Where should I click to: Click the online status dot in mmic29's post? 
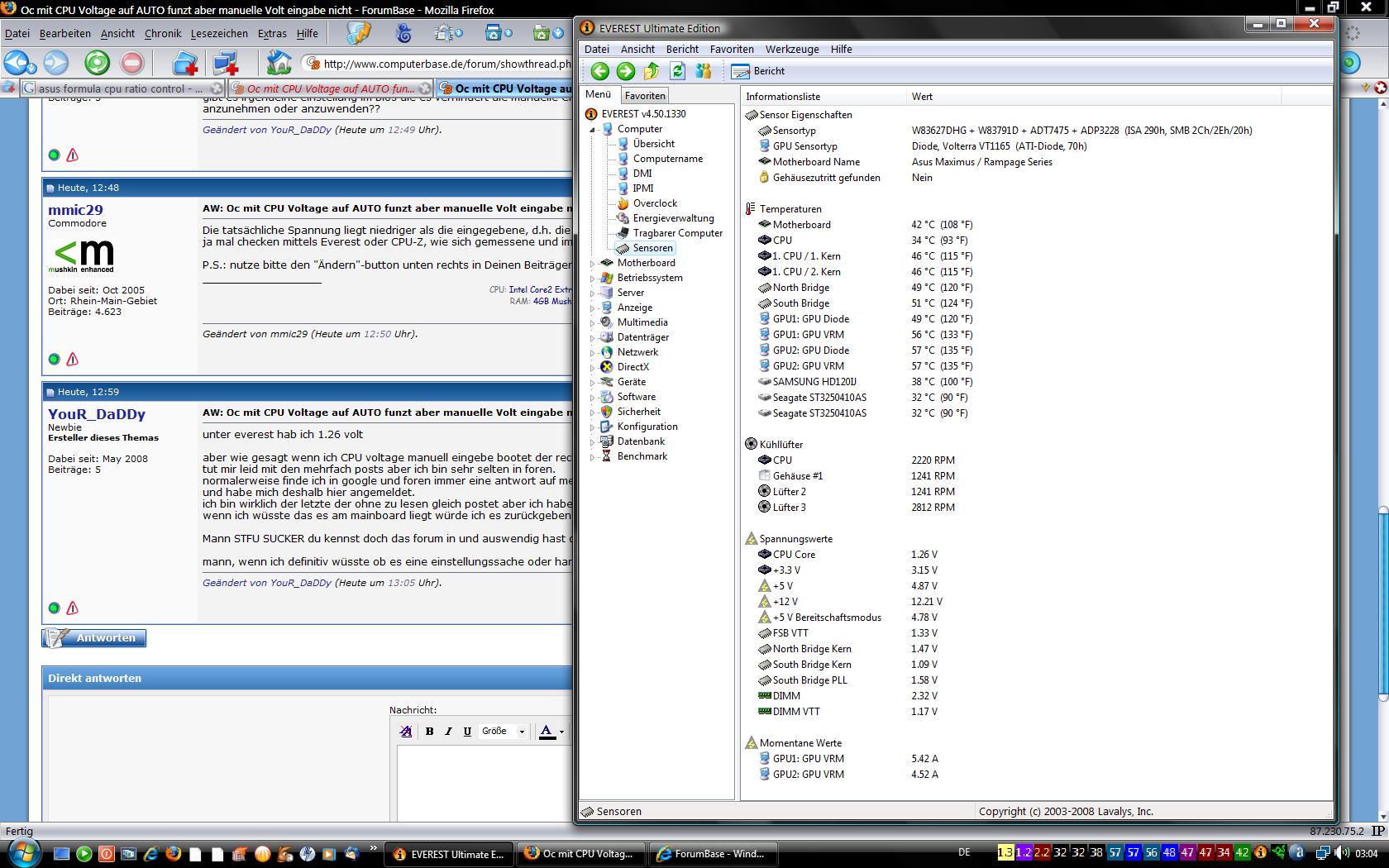pyautogui.click(x=55, y=359)
